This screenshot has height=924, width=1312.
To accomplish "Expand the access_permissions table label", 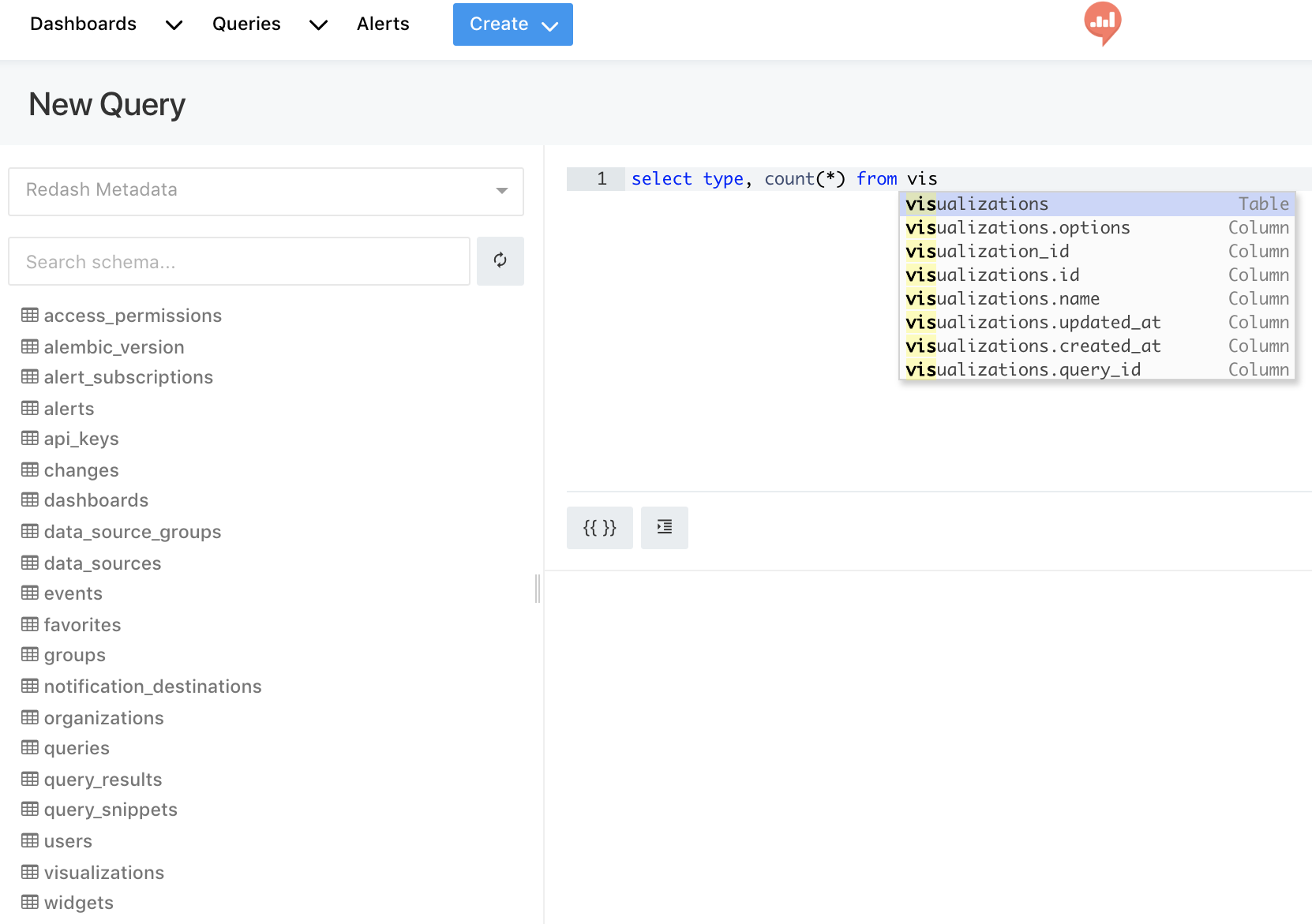I will click(x=133, y=316).
